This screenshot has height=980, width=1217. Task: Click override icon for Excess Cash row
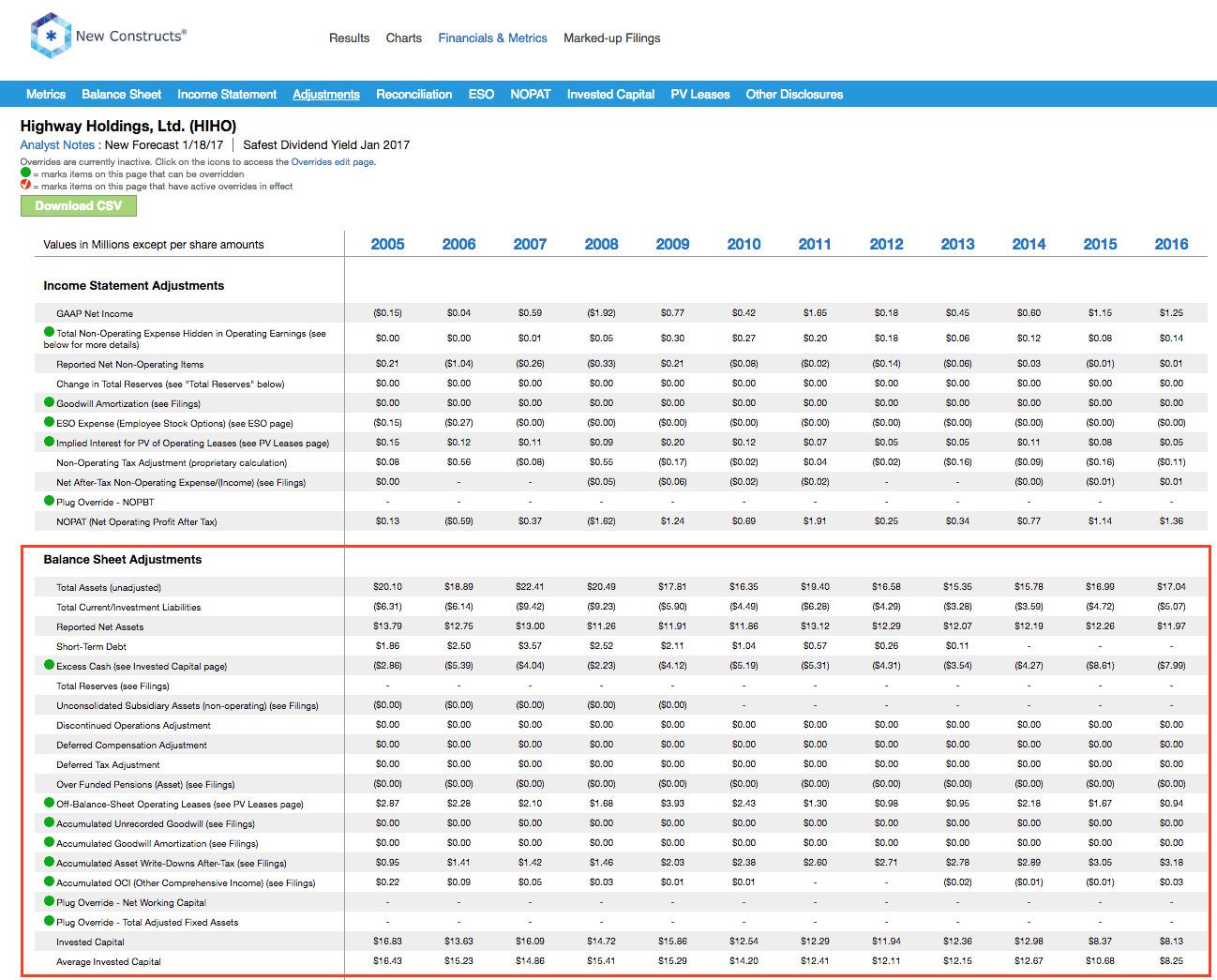coord(50,665)
